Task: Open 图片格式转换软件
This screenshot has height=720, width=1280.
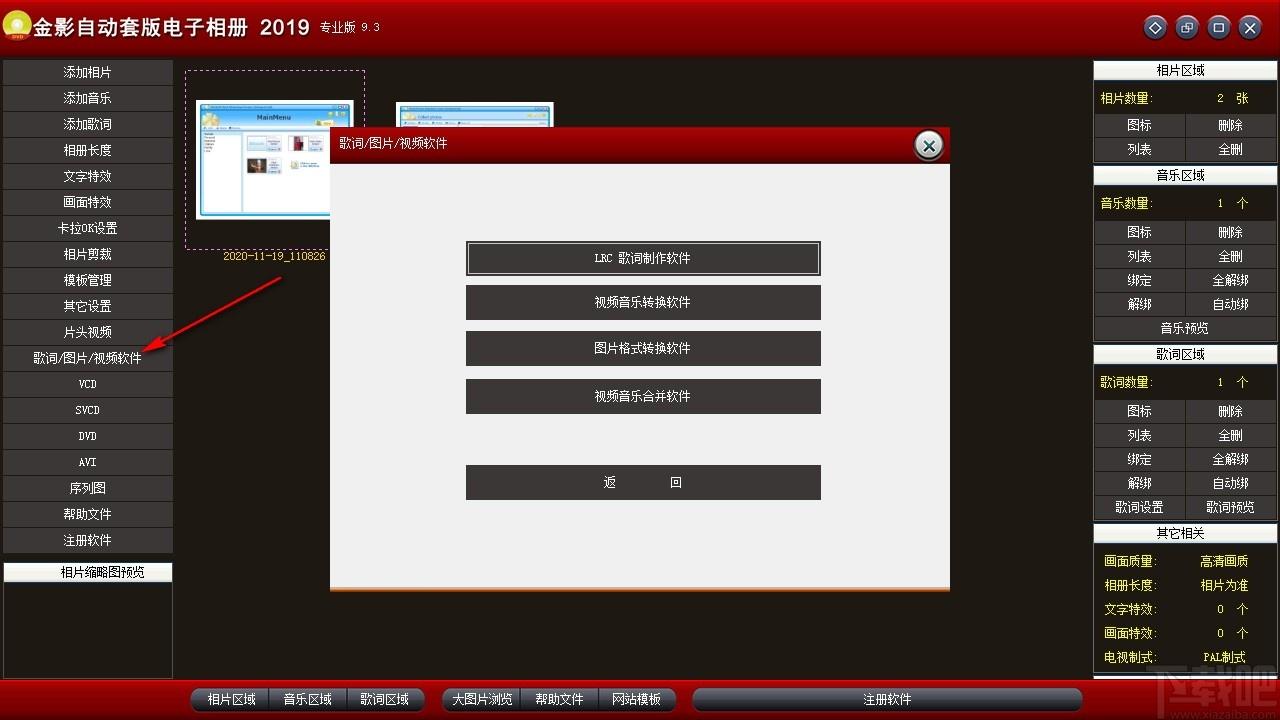Action: [x=643, y=348]
